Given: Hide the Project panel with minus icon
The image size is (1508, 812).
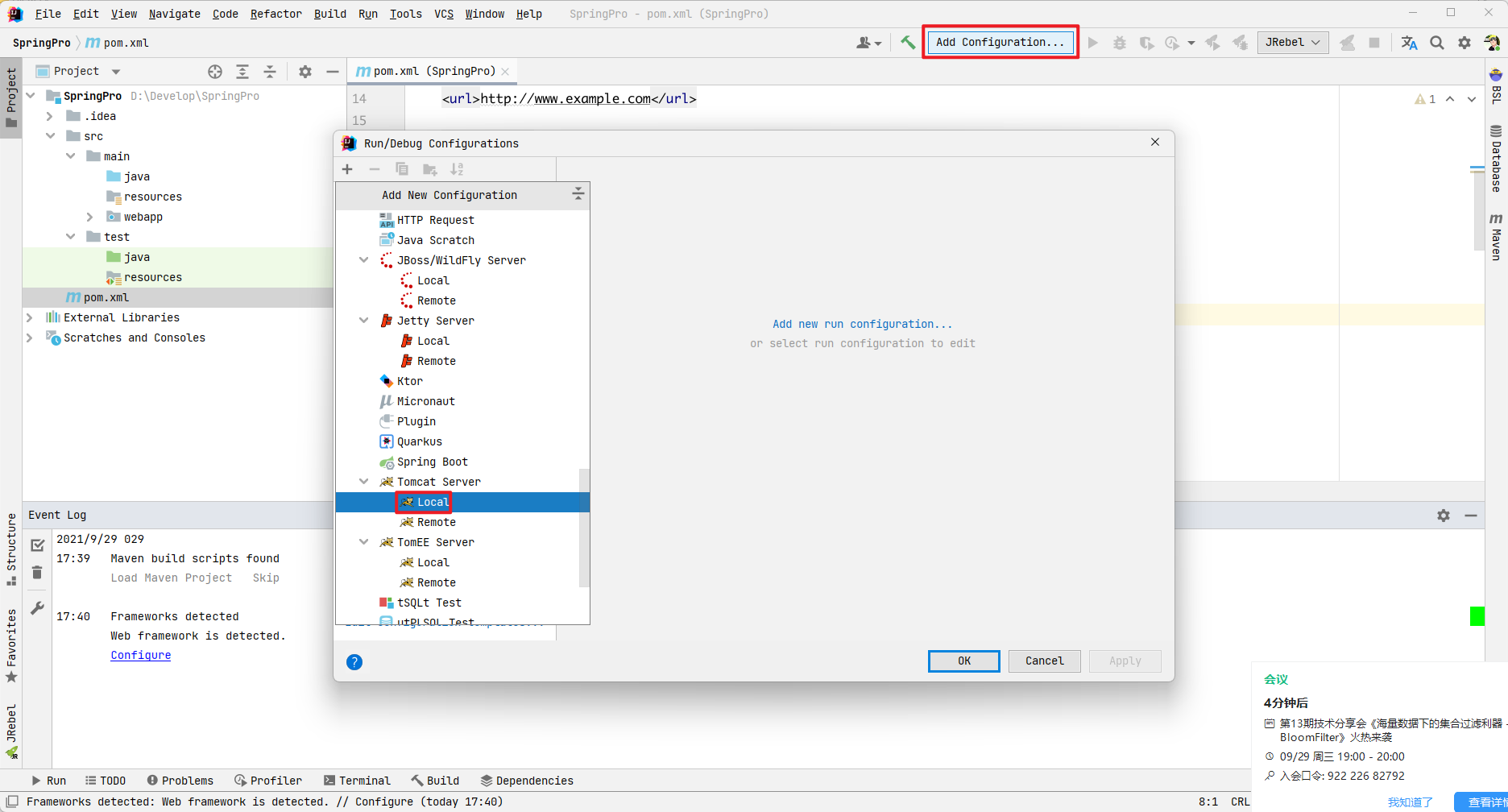Looking at the screenshot, I should click(x=332, y=72).
